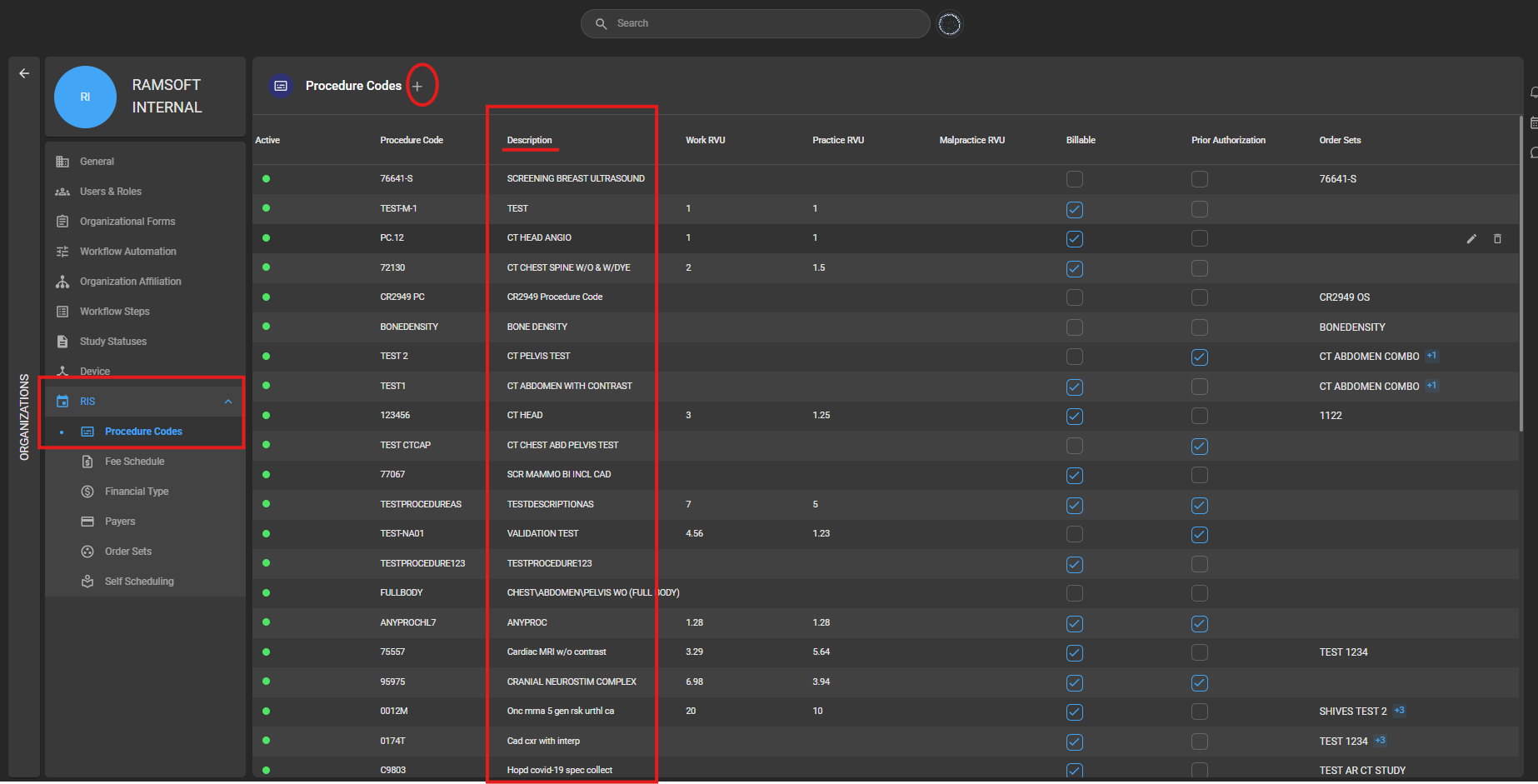Viewport: 1538px width, 784px height.
Task: Collapse the RIS section chevron
Action: click(x=227, y=401)
